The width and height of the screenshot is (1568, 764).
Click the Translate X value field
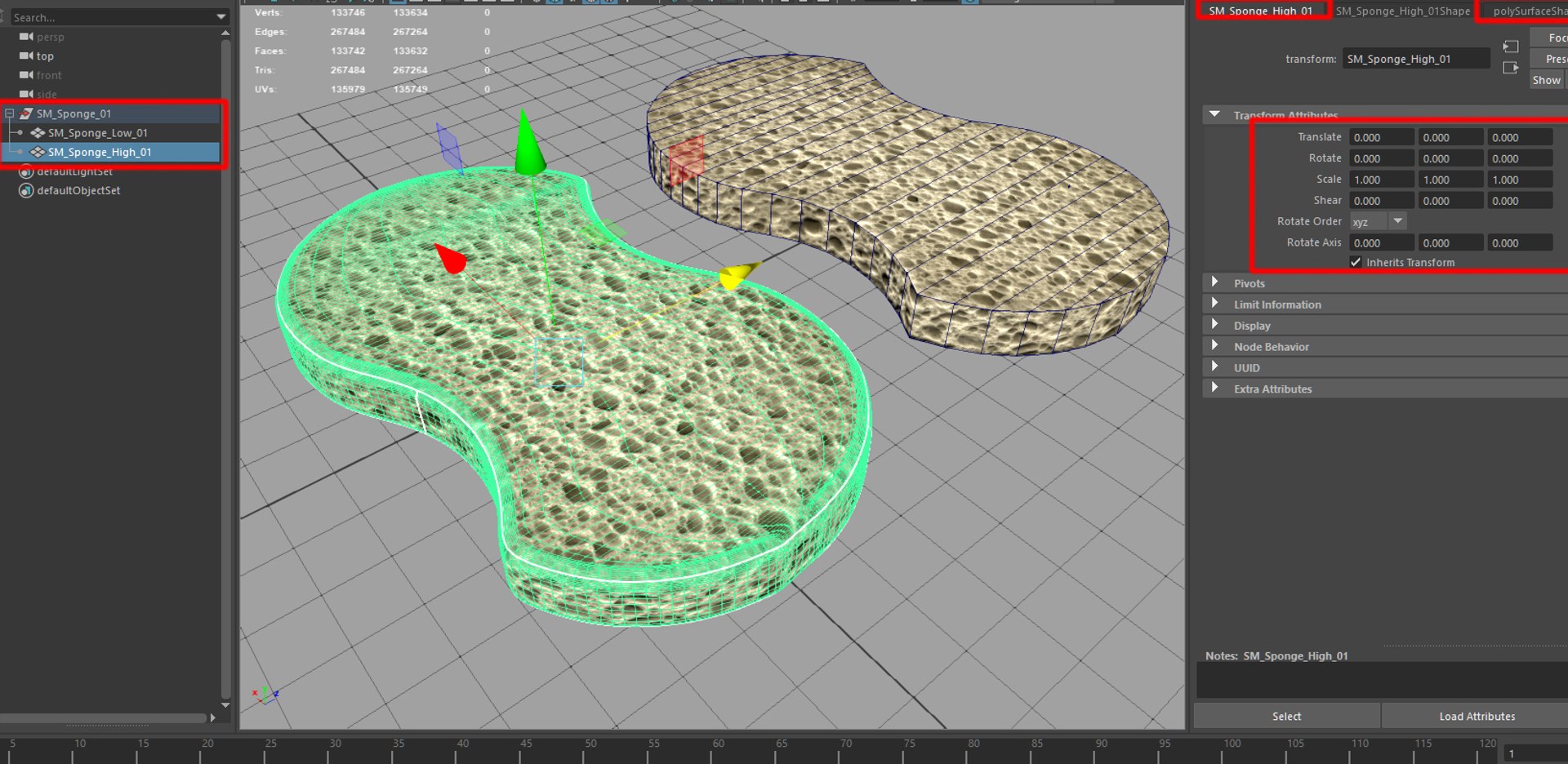click(1382, 137)
